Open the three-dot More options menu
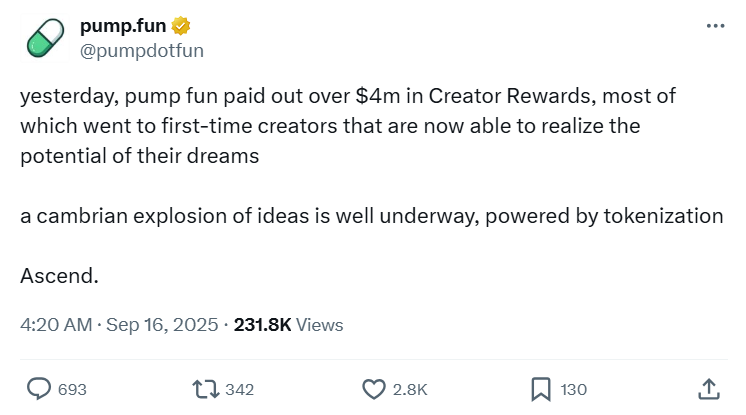The height and width of the screenshot is (415, 746). pyautogui.click(x=715, y=26)
